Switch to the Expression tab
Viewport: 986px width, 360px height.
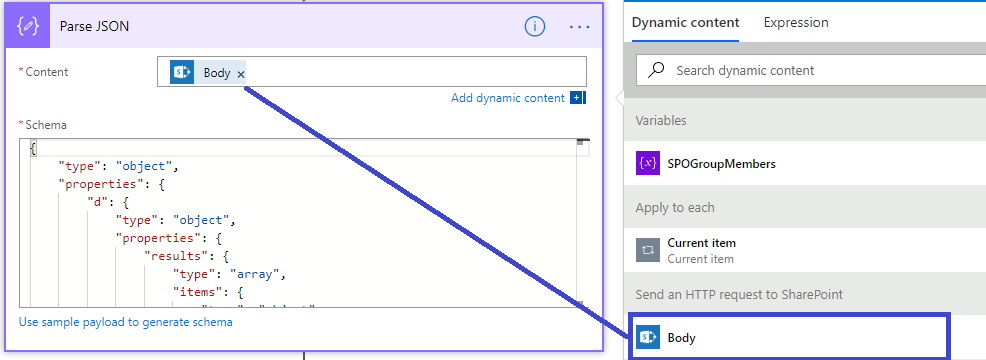pos(795,23)
